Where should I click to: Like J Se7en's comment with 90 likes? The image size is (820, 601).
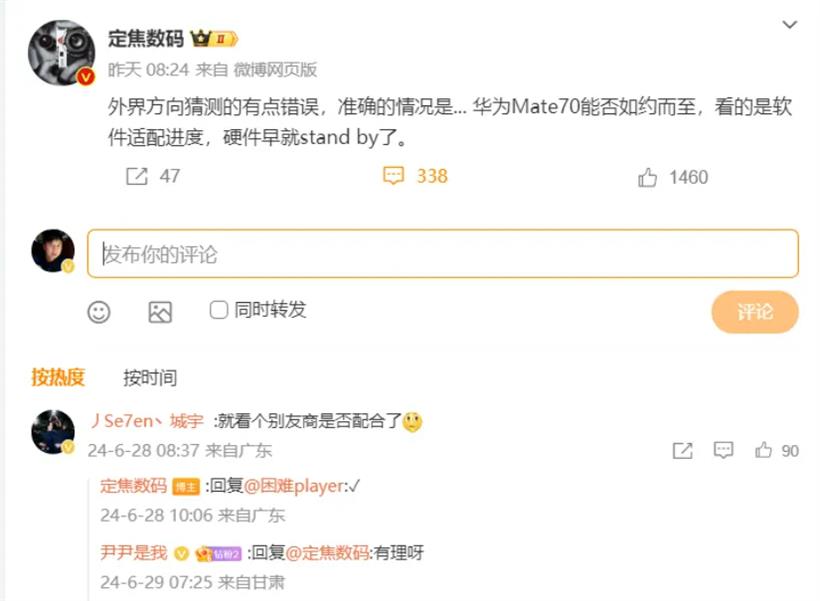pyautogui.click(x=763, y=450)
